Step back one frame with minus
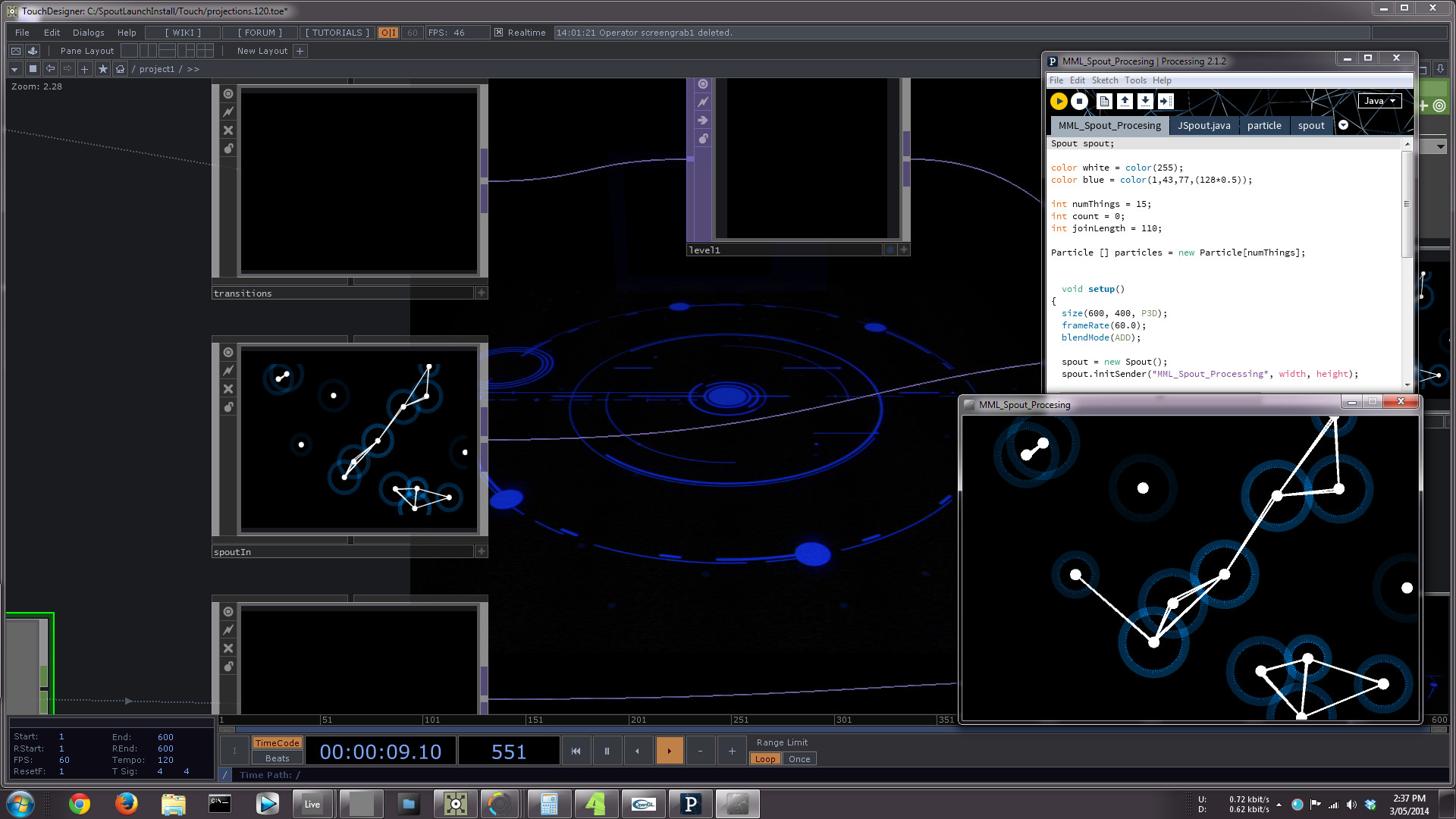 click(701, 752)
